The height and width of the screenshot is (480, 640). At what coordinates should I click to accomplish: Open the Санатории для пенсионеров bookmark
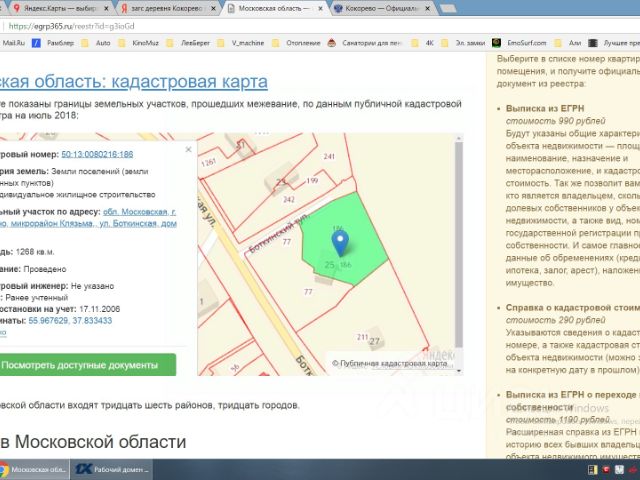365,43
